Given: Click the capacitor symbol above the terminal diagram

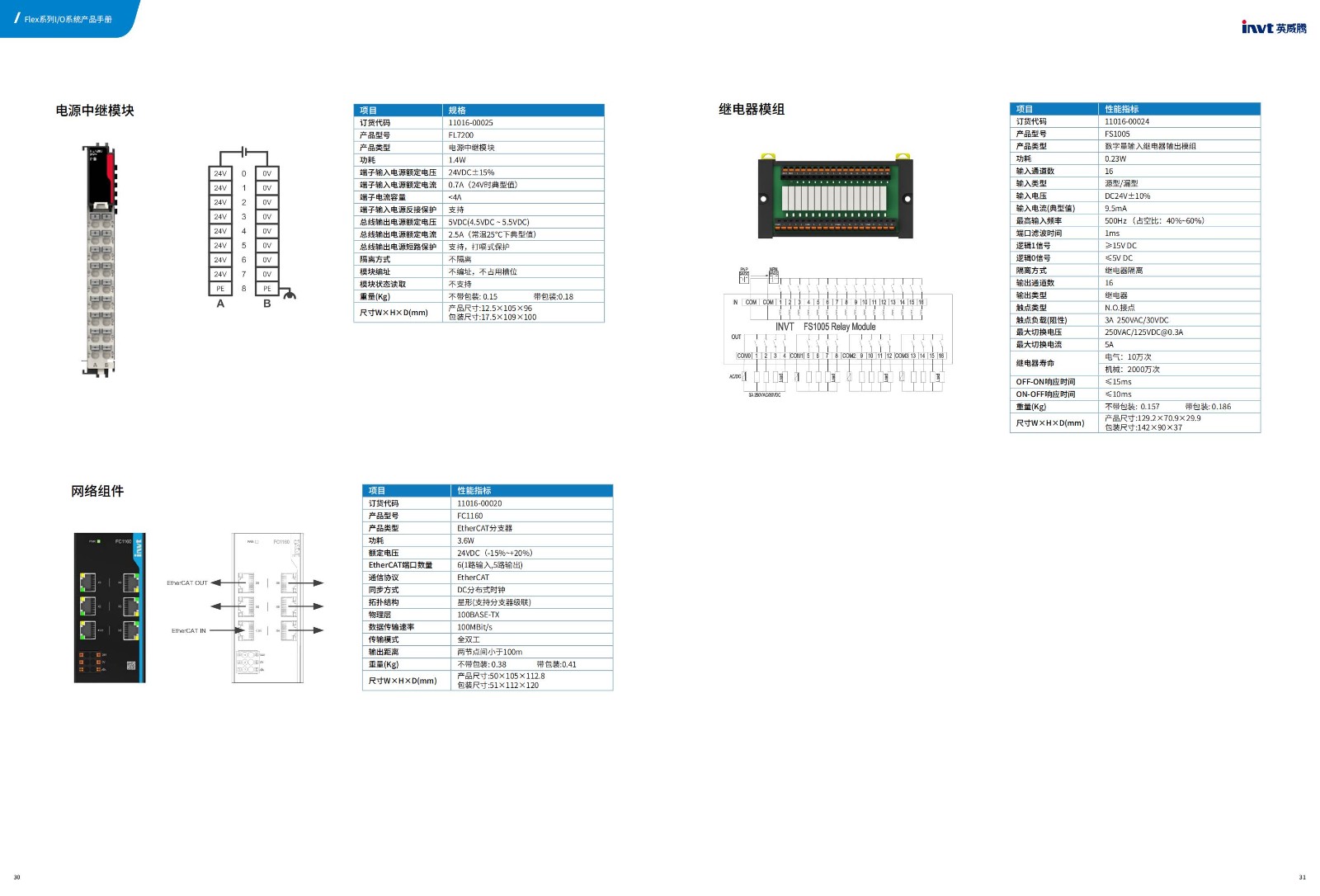Looking at the screenshot, I should [x=243, y=152].
